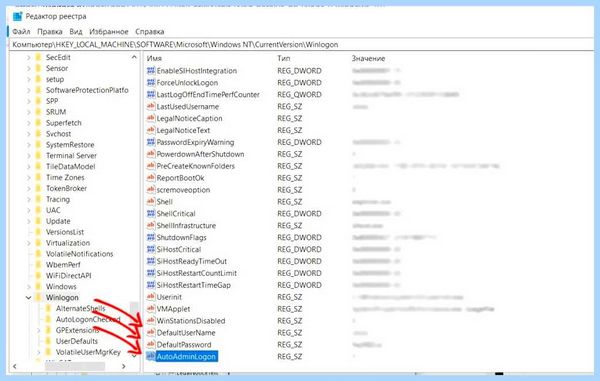
Task: Select the ShellInfrastructure string icon
Action: pyautogui.click(x=151, y=225)
